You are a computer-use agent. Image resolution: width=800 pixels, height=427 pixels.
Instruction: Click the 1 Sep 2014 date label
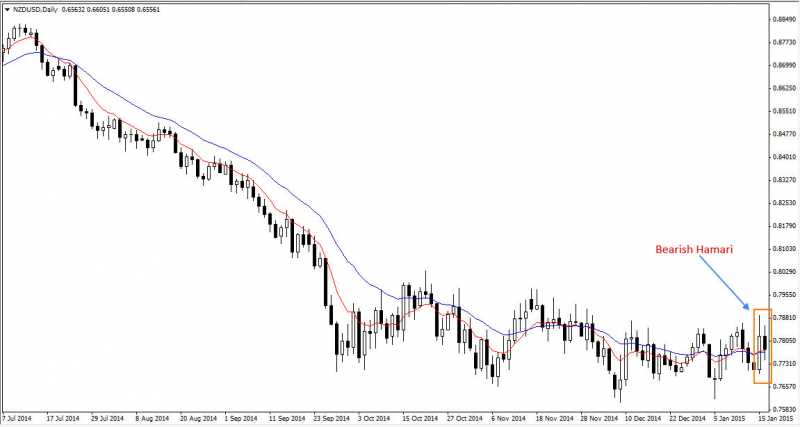point(240,418)
